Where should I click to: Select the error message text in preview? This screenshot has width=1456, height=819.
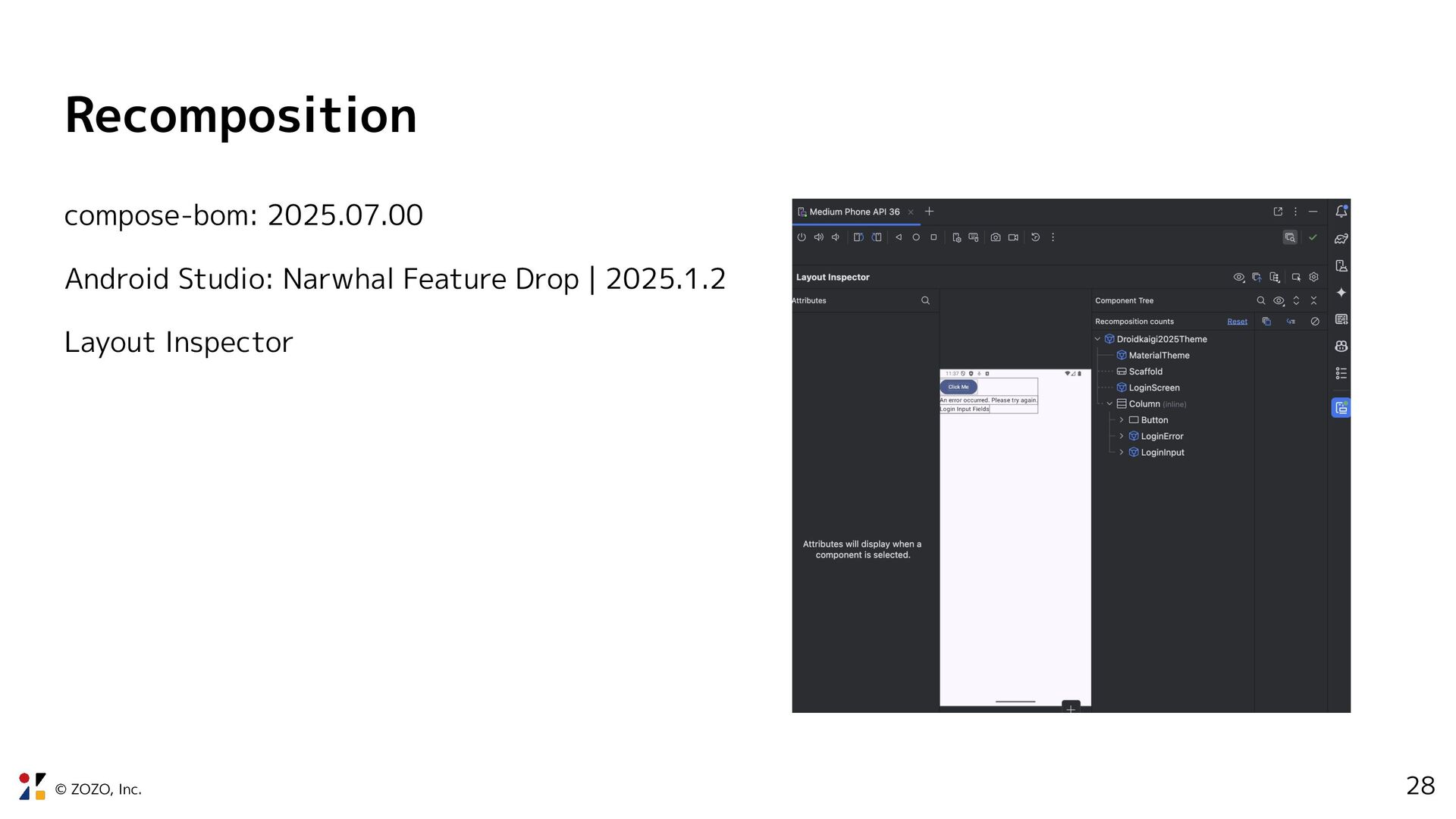(x=989, y=400)
